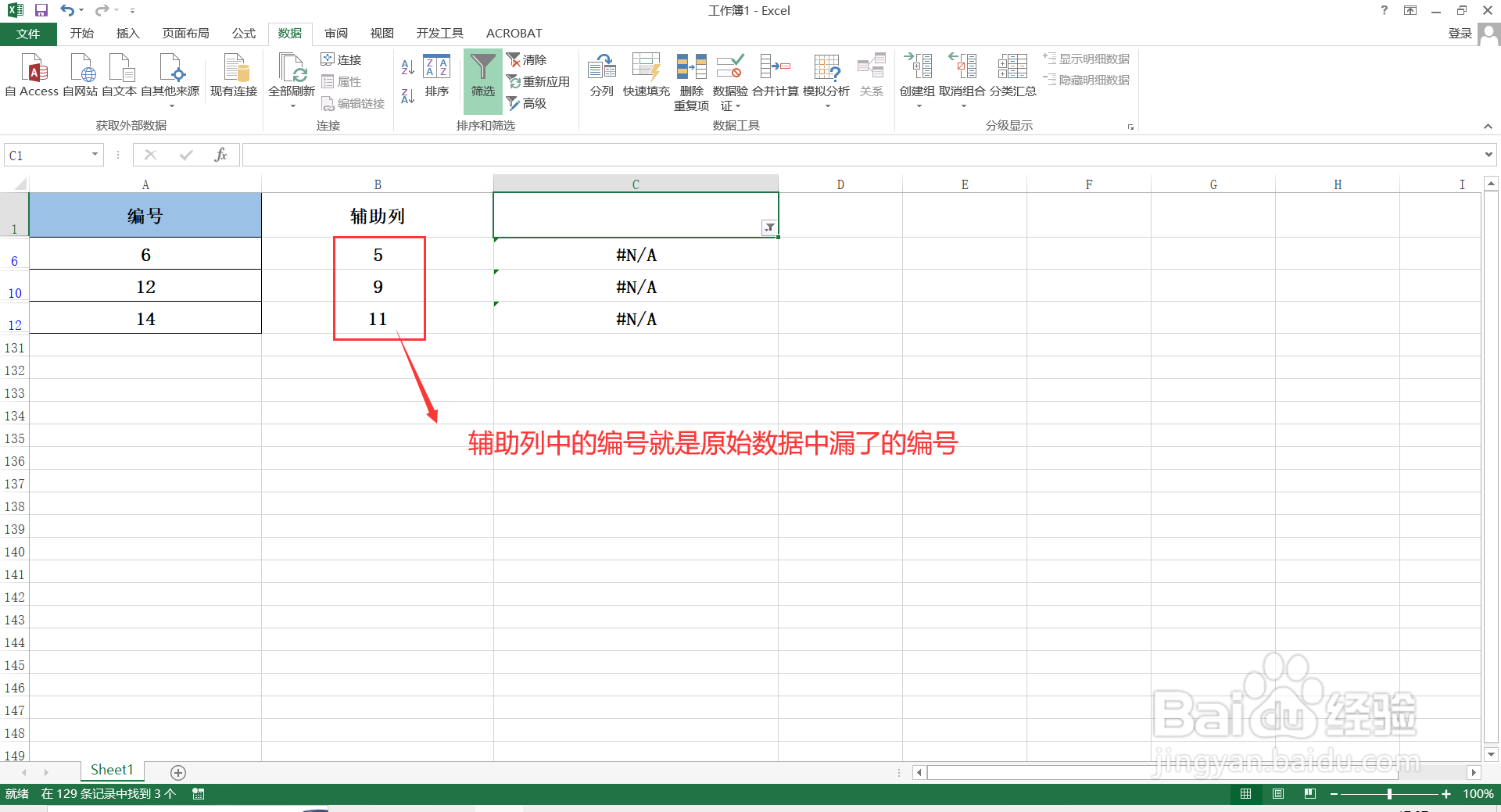1501x812 pixels.
Task: Zoom out with the minus button
Action: pos(1334,794)
